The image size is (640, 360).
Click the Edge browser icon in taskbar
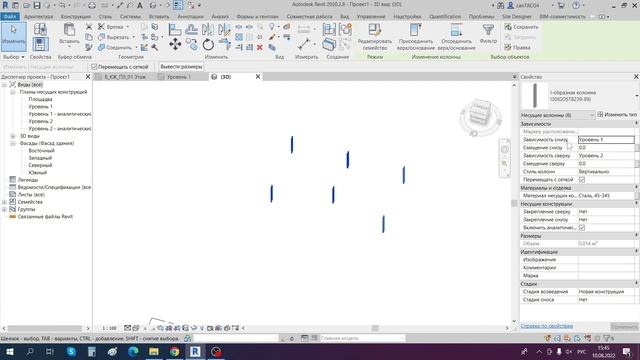pos(133,351)
